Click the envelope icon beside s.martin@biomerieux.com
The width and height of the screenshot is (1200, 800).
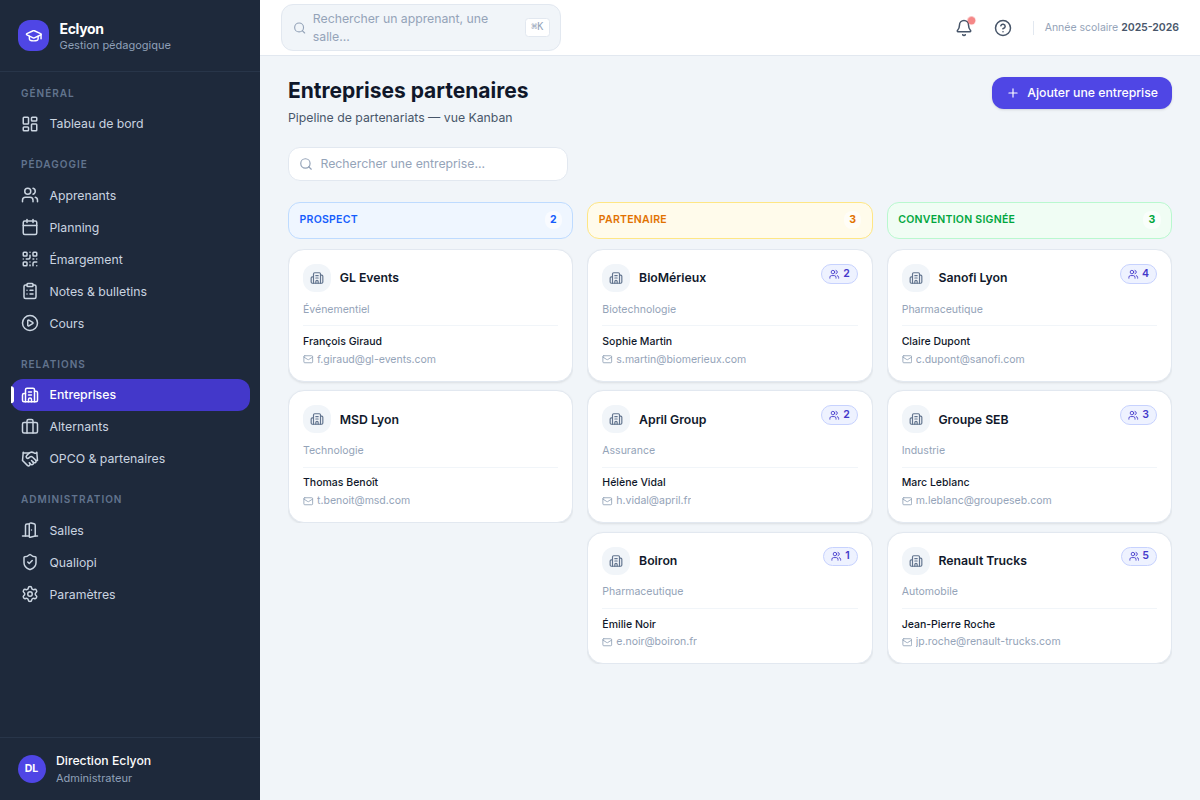607,360
